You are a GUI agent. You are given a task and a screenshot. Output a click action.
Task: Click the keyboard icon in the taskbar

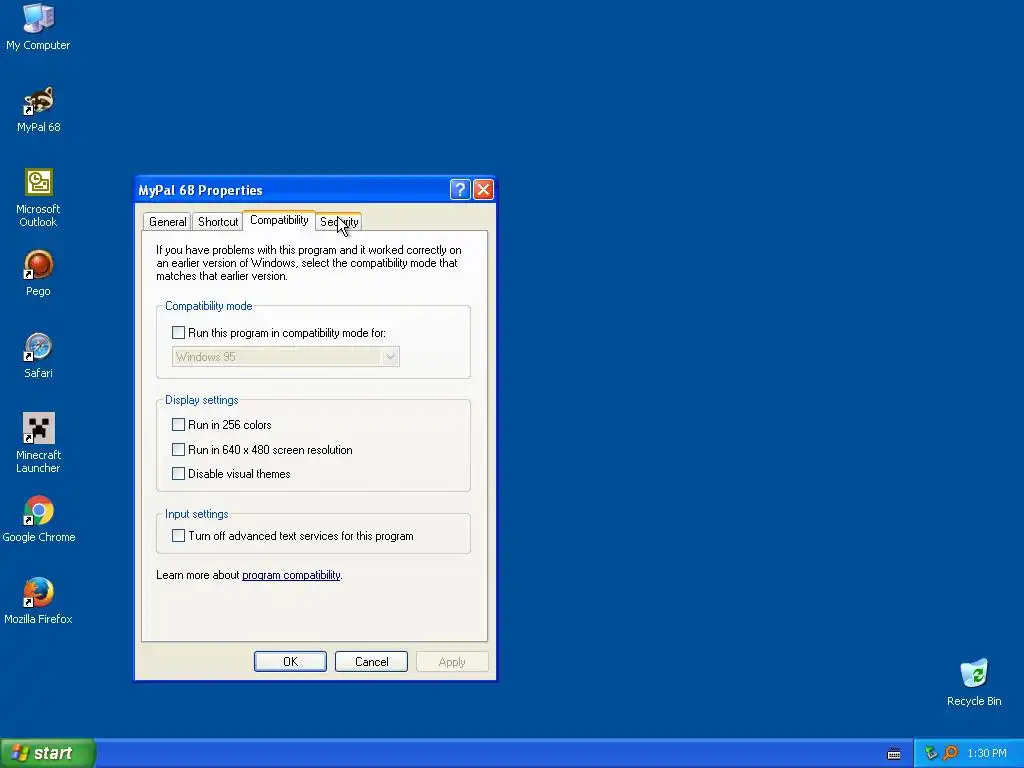click(x=894, y=754)
